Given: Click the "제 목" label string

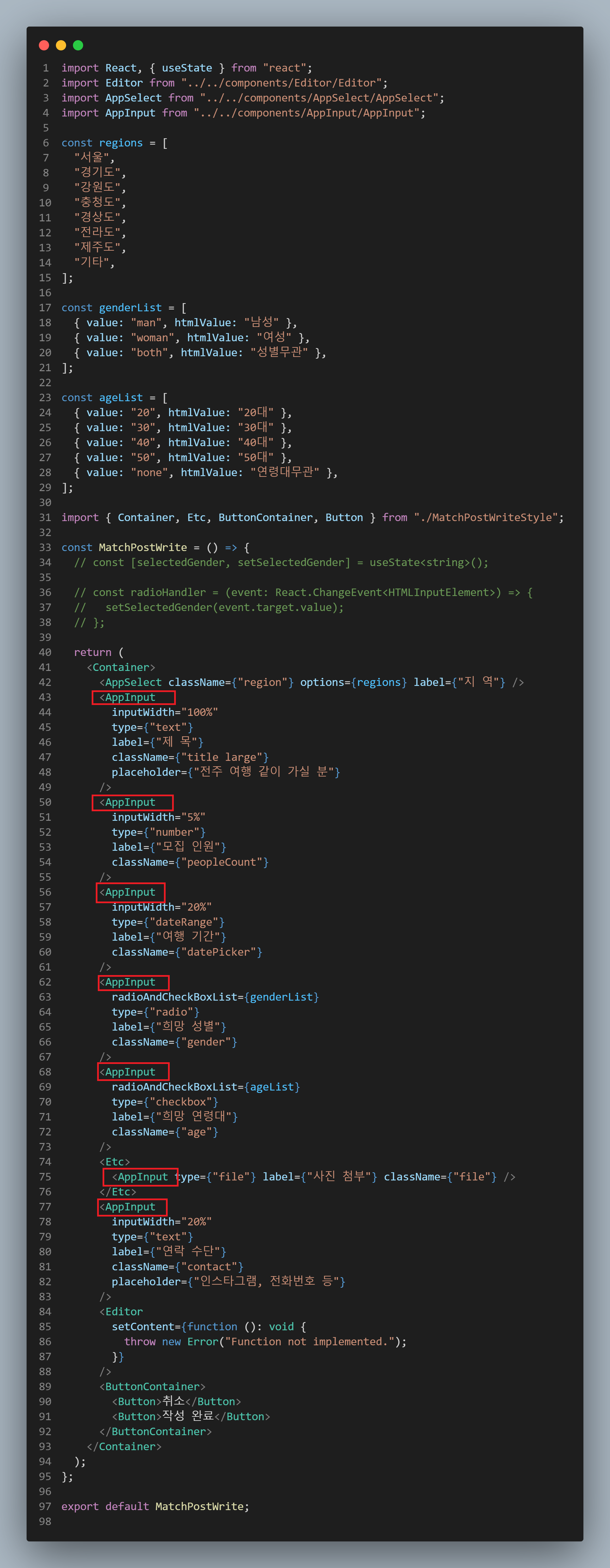Looking at the screenshot, I should coord(177,742).
